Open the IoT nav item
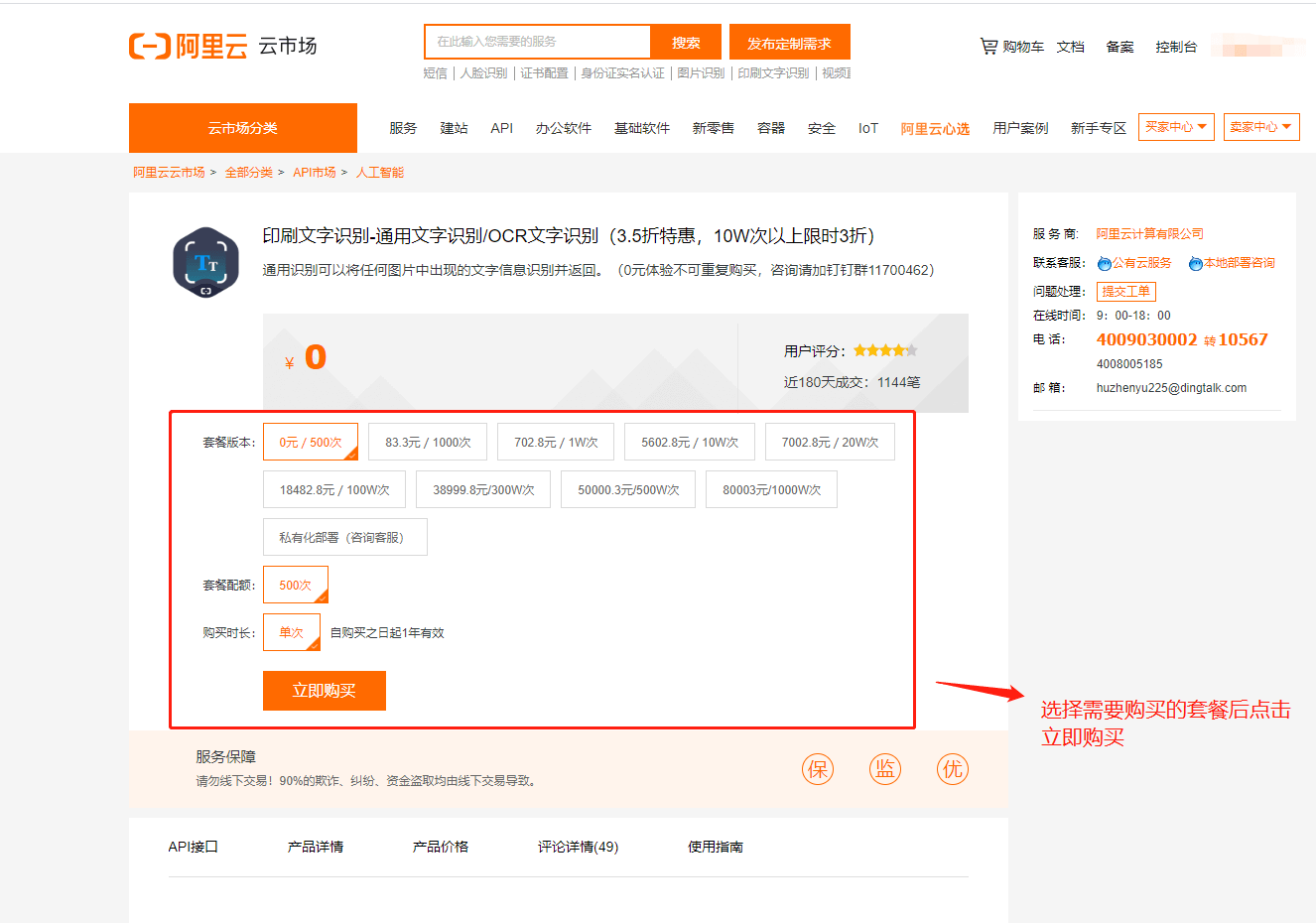Screen dimensions: 1316x923 (868, 128)
